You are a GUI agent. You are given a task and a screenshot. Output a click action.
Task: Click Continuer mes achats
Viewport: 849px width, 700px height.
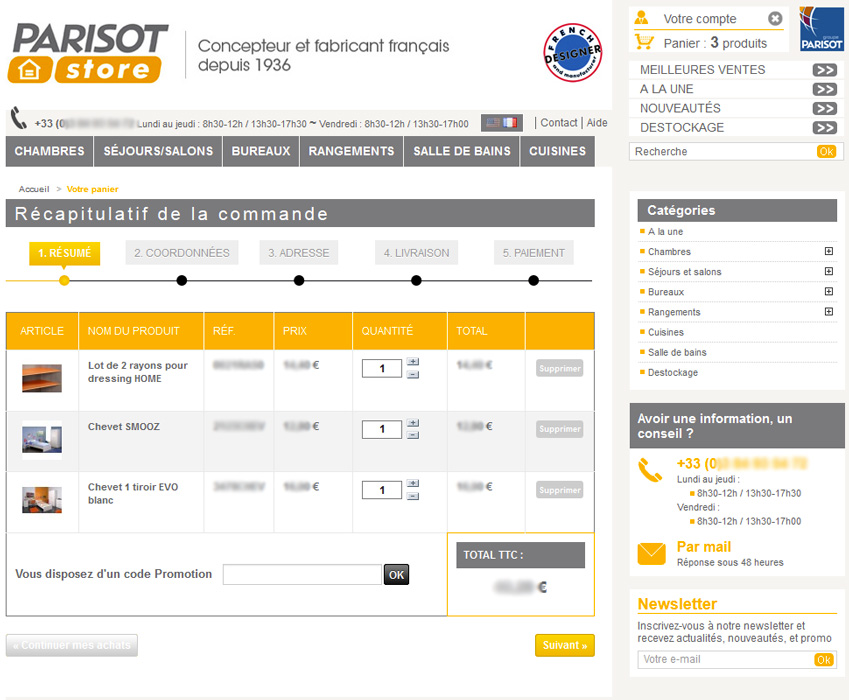(x=71, y=645)
